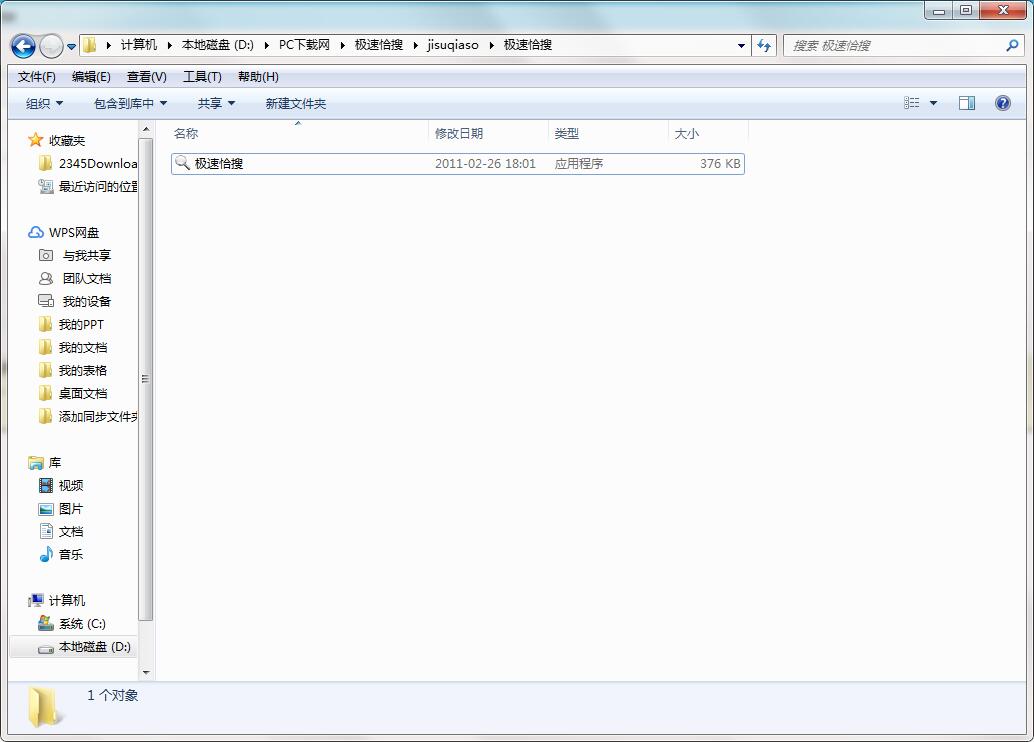Click sidebar scrollbar down arrow
1034x742 pixels.
tap(146, 673)
